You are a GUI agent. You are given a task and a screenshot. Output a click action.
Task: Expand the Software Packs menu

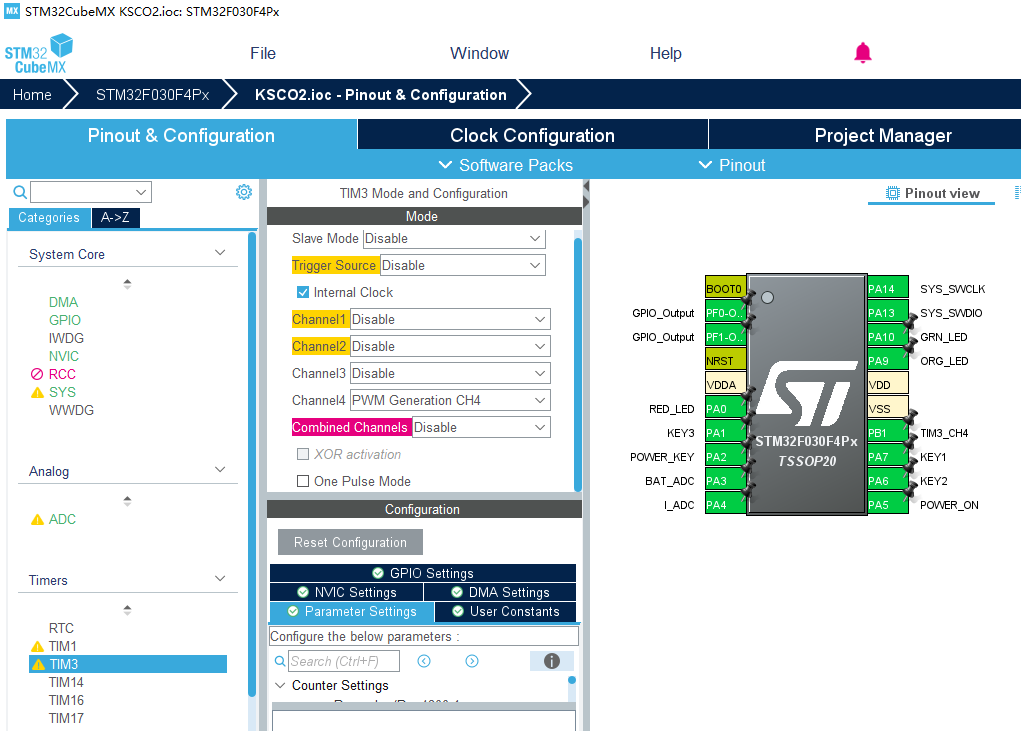(x=506, y=165)
